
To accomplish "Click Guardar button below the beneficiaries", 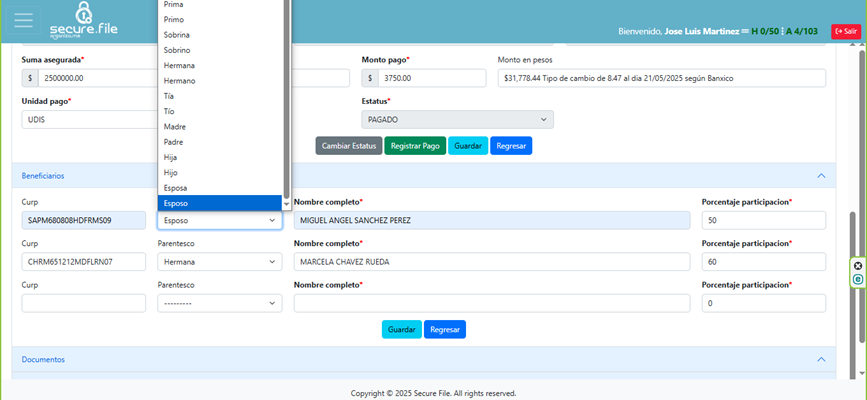I will [x=401, y=329].
